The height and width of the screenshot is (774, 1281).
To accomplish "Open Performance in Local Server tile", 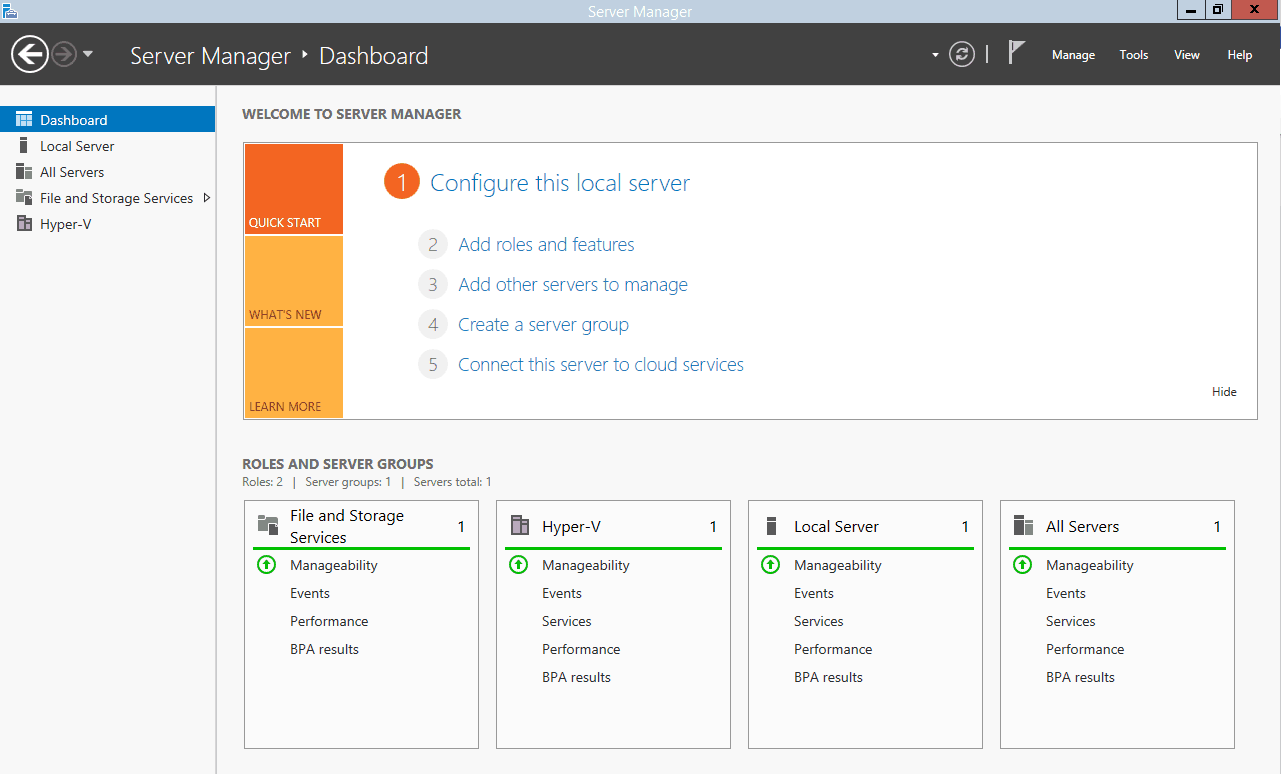I will [833, 649].
